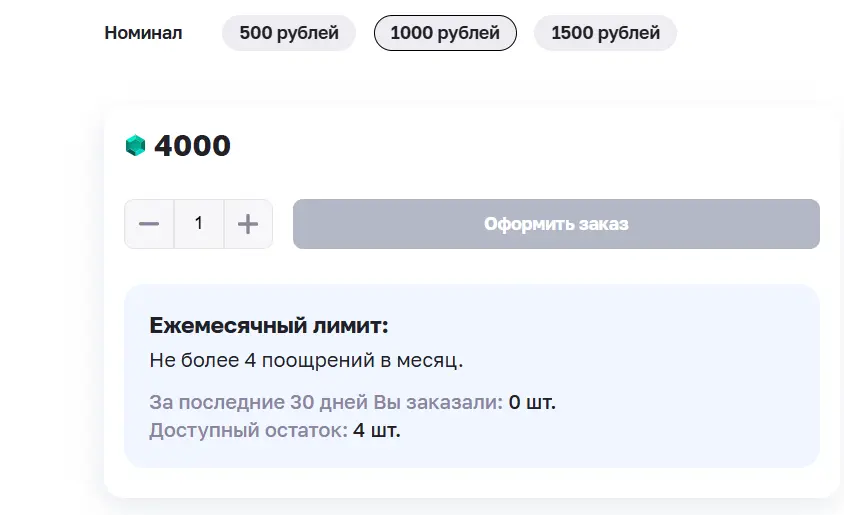Click the number 30 in days text
This screenshot has height=515, width=844.
pos(301,402)
